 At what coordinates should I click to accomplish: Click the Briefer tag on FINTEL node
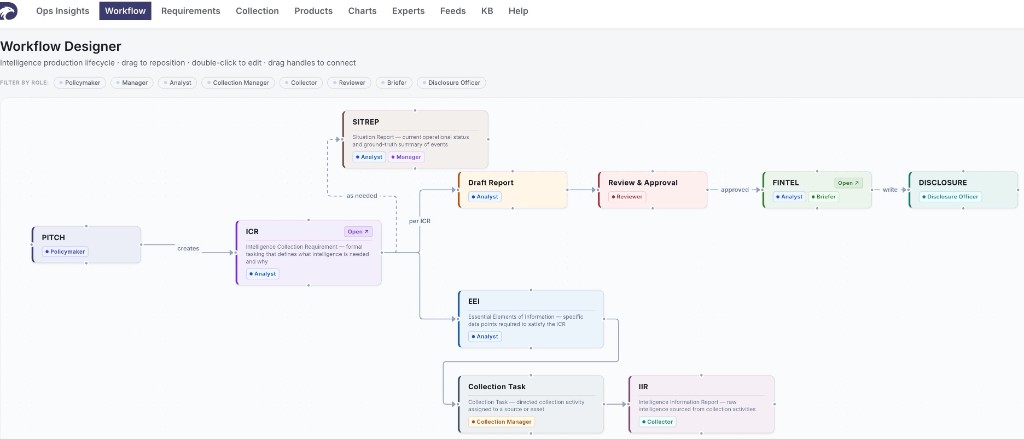click(825, 197)
